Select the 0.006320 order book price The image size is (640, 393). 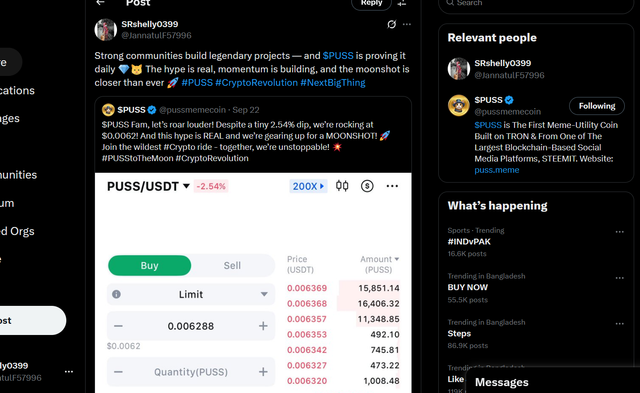[307, 381]
